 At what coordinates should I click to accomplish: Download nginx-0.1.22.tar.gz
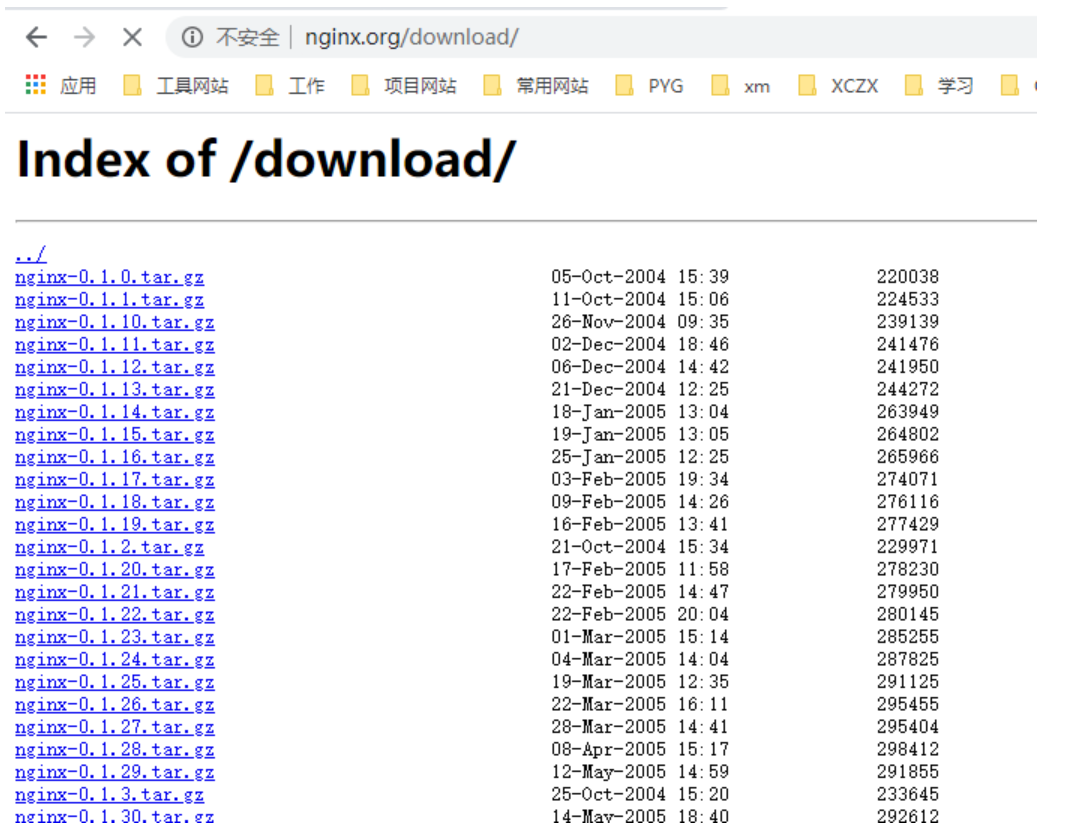(114, 614)
